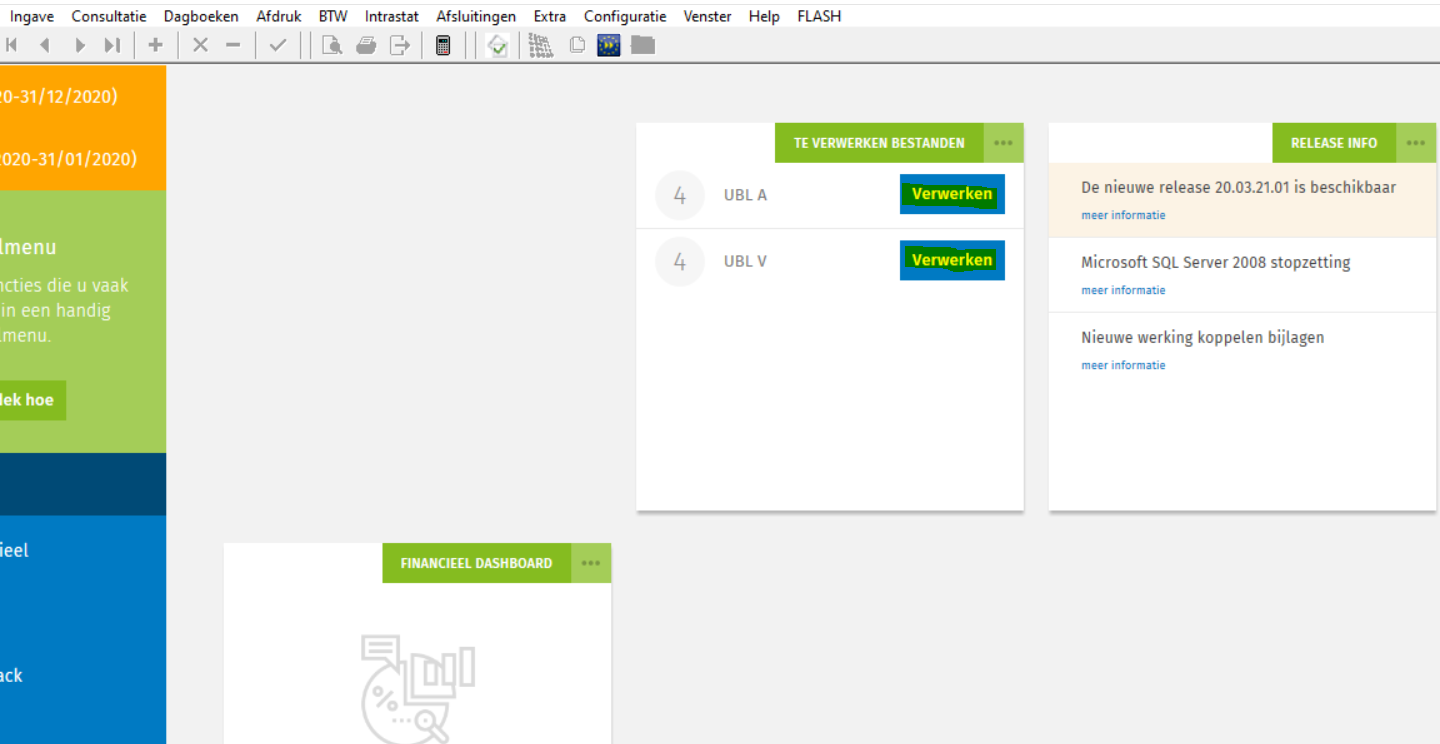Click the checkmark confirm icon
The height and width of the screenshot is (744, 1440).
(278, 45)
